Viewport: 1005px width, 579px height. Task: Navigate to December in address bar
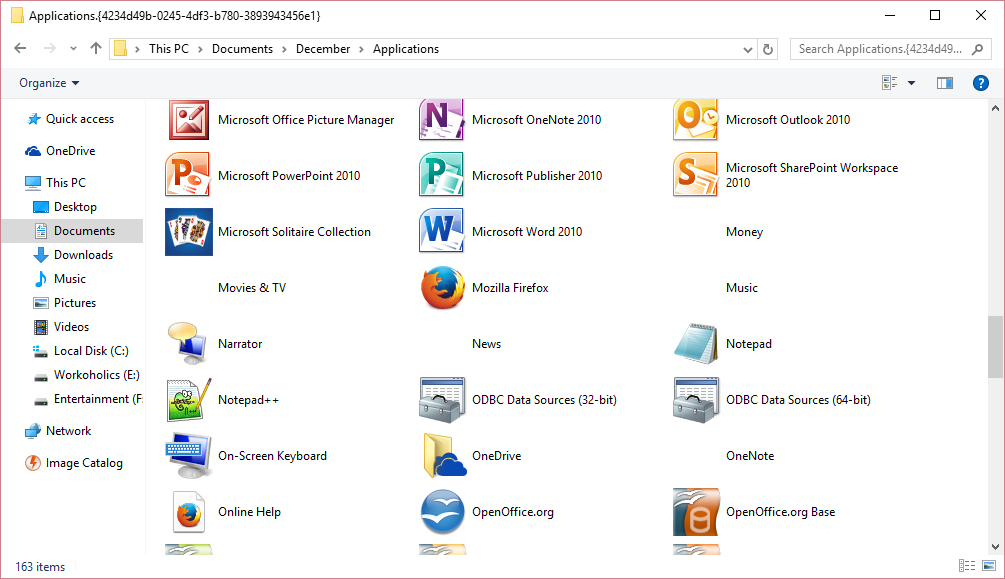coord(323,49)
